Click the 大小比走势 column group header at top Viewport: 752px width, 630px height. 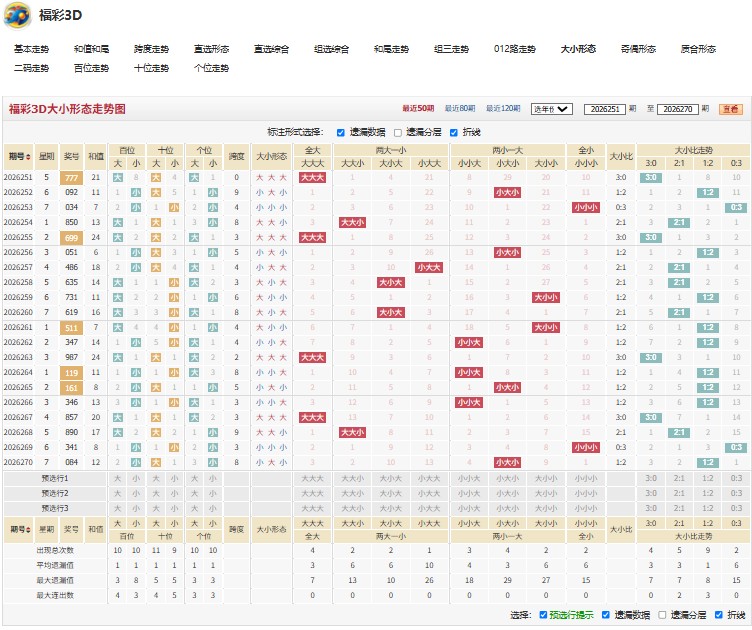click(x=693, y=150)
